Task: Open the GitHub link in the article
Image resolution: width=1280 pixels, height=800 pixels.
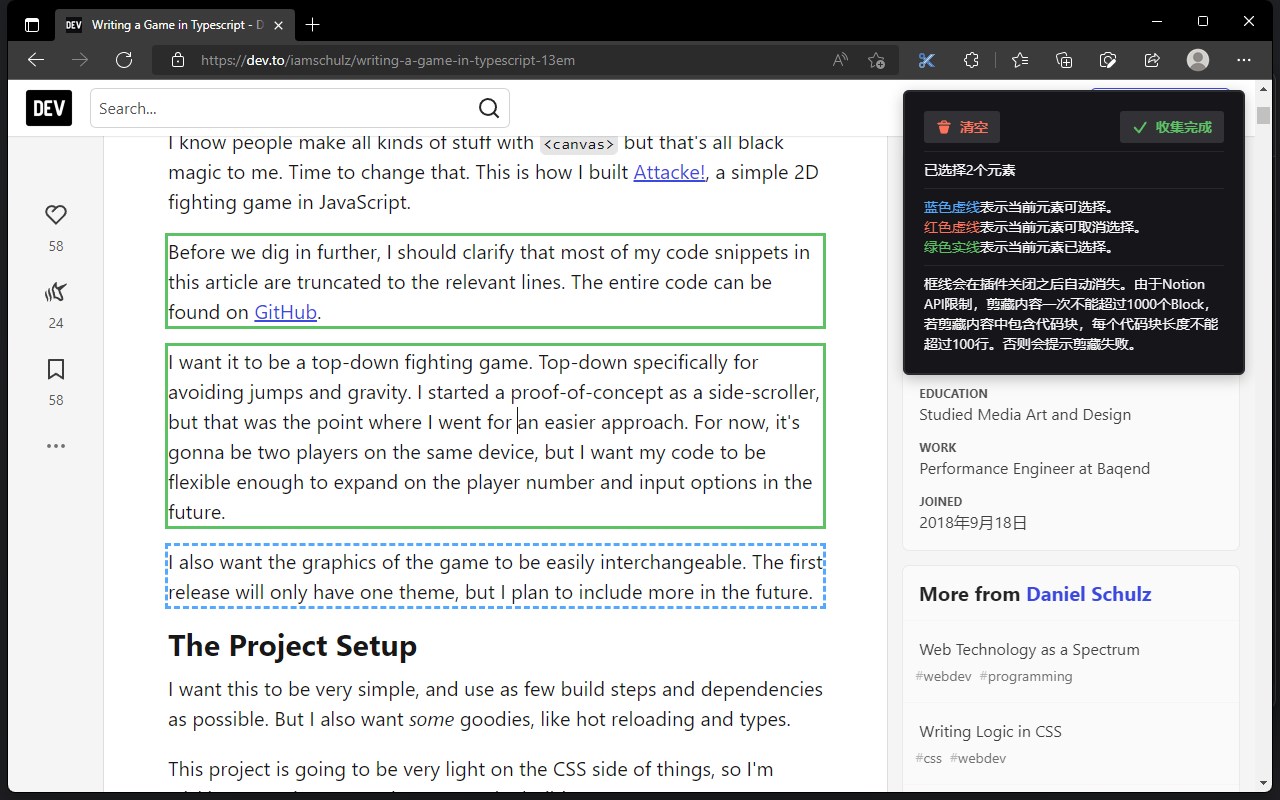Action: click(x=285, y=312)
